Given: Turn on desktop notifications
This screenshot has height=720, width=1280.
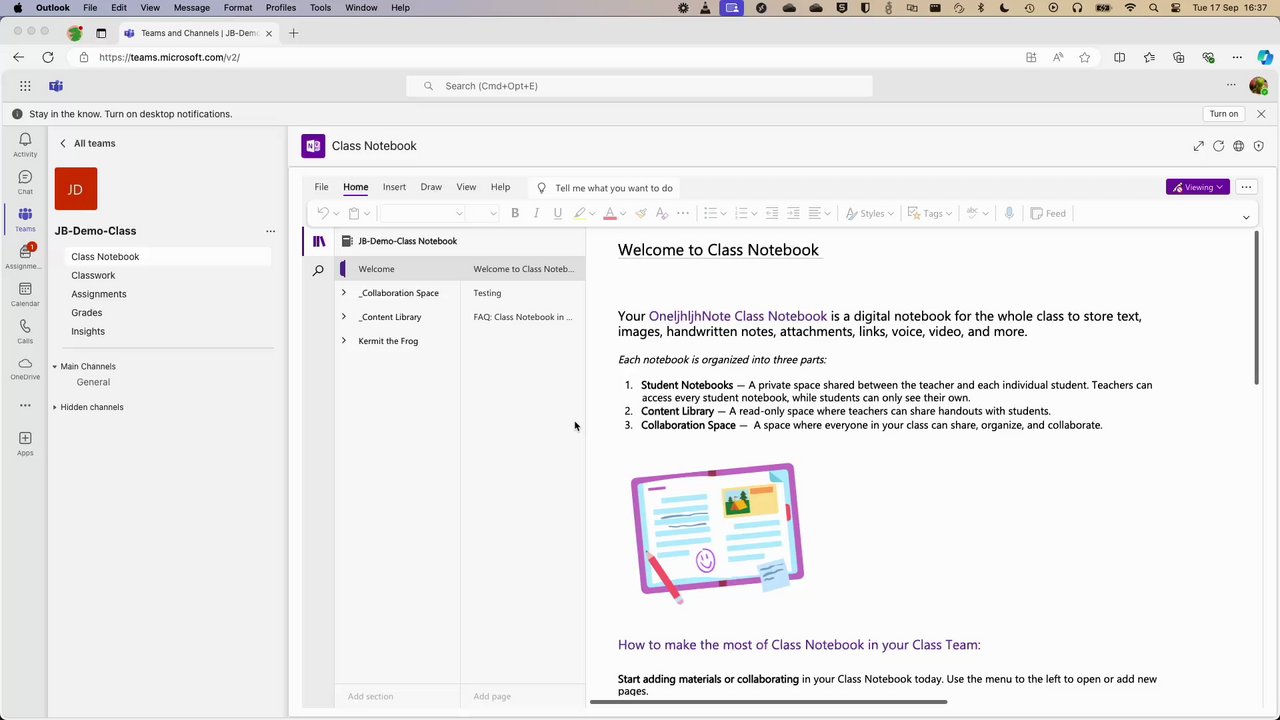Looking at the screenshot, I should [x=1224, y=114].
